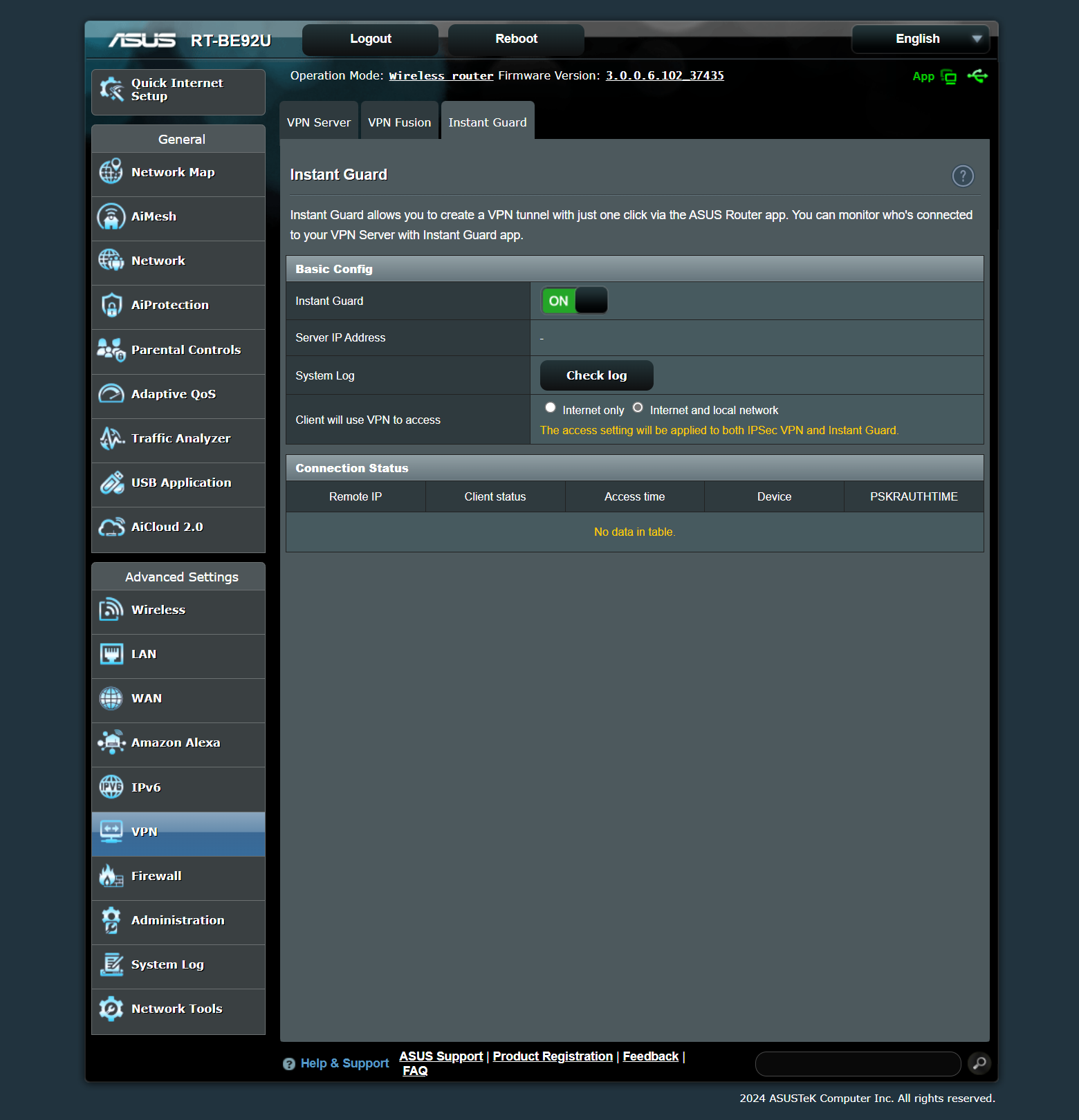Viewport: 1079px width, 1120px height.
Task: Click the Network Map globe icon
Action: coord(111,171)
